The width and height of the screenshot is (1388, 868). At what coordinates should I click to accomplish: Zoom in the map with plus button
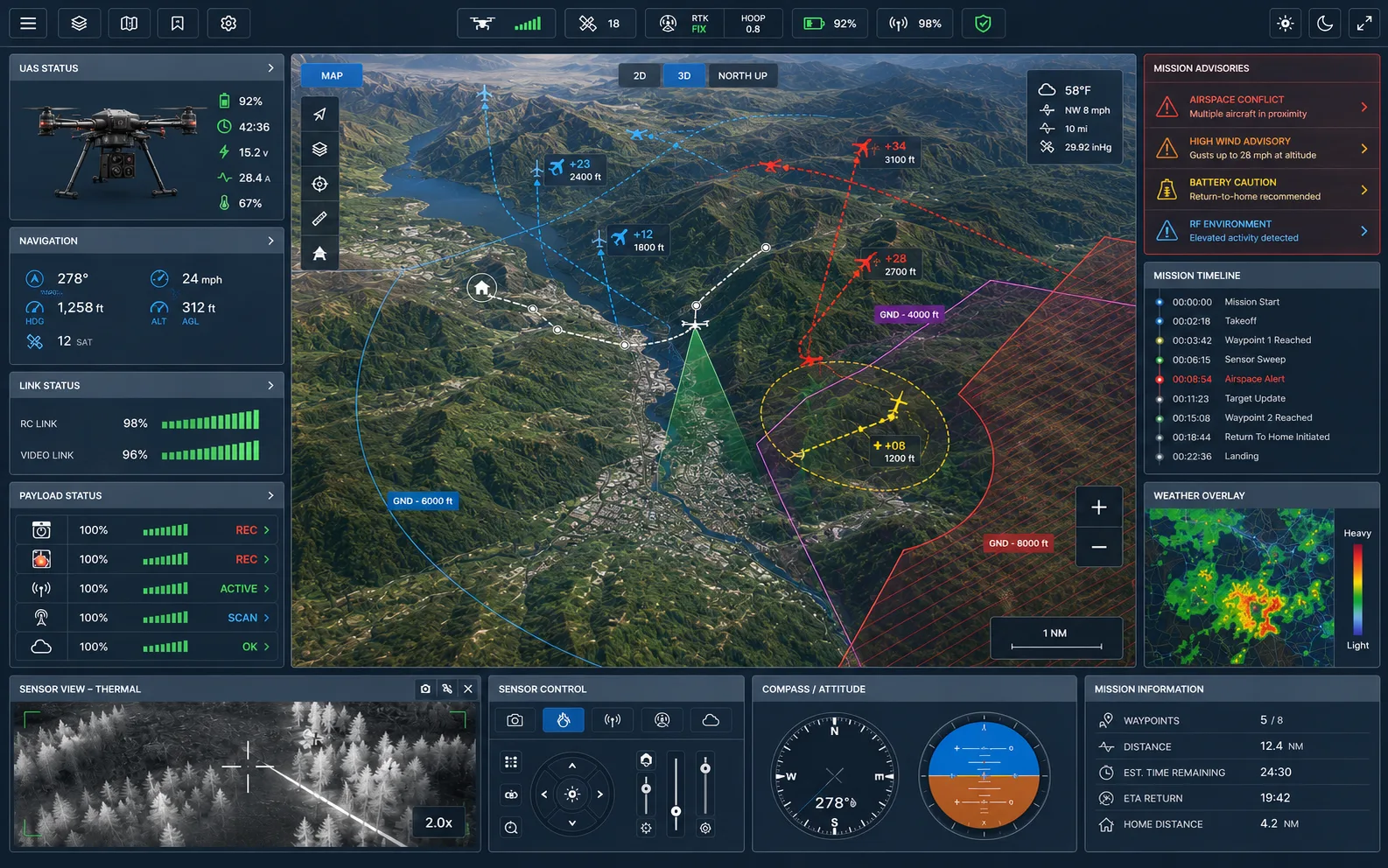coord(1099,507)
